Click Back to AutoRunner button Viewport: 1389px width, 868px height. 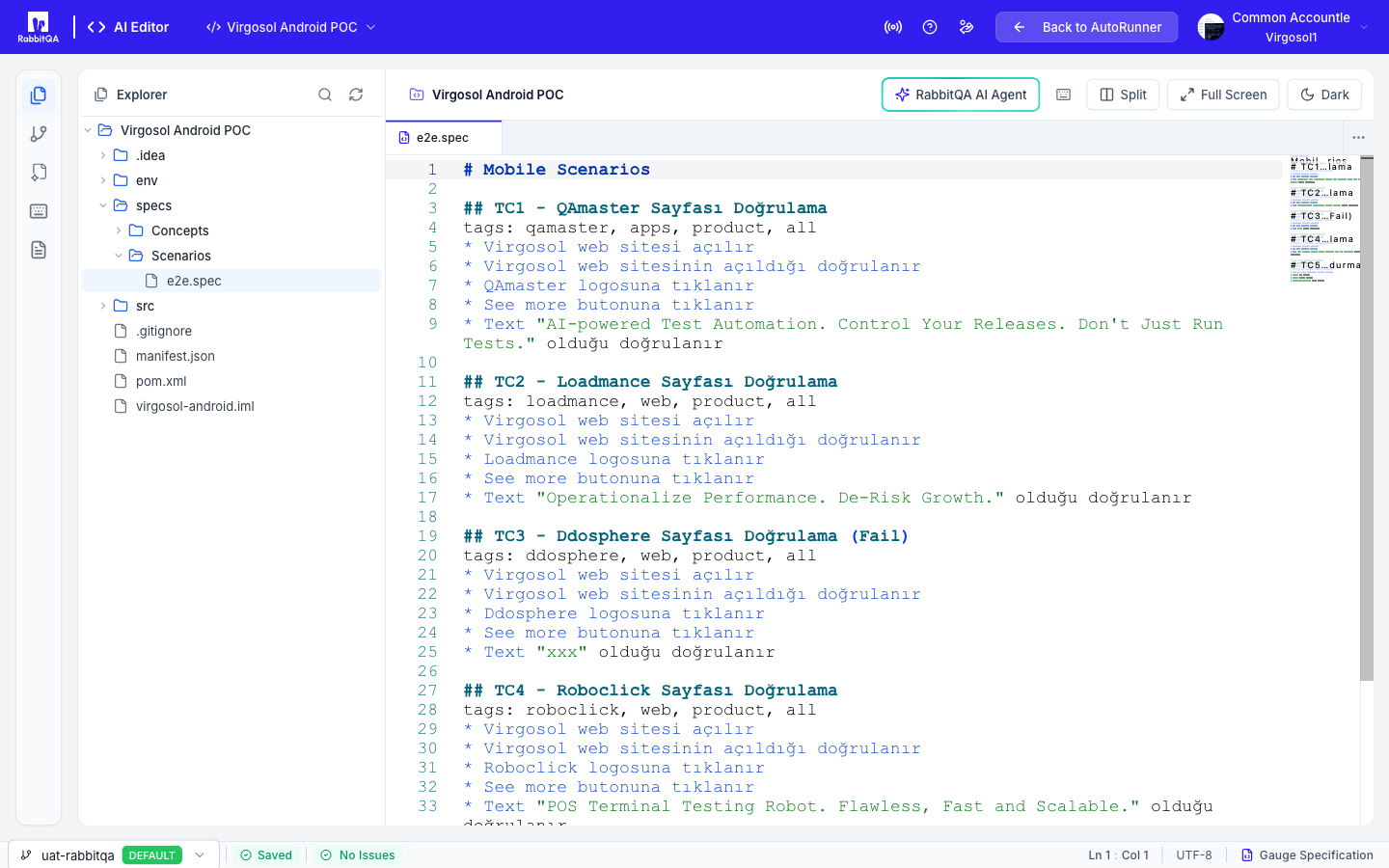coord(1086,27)
